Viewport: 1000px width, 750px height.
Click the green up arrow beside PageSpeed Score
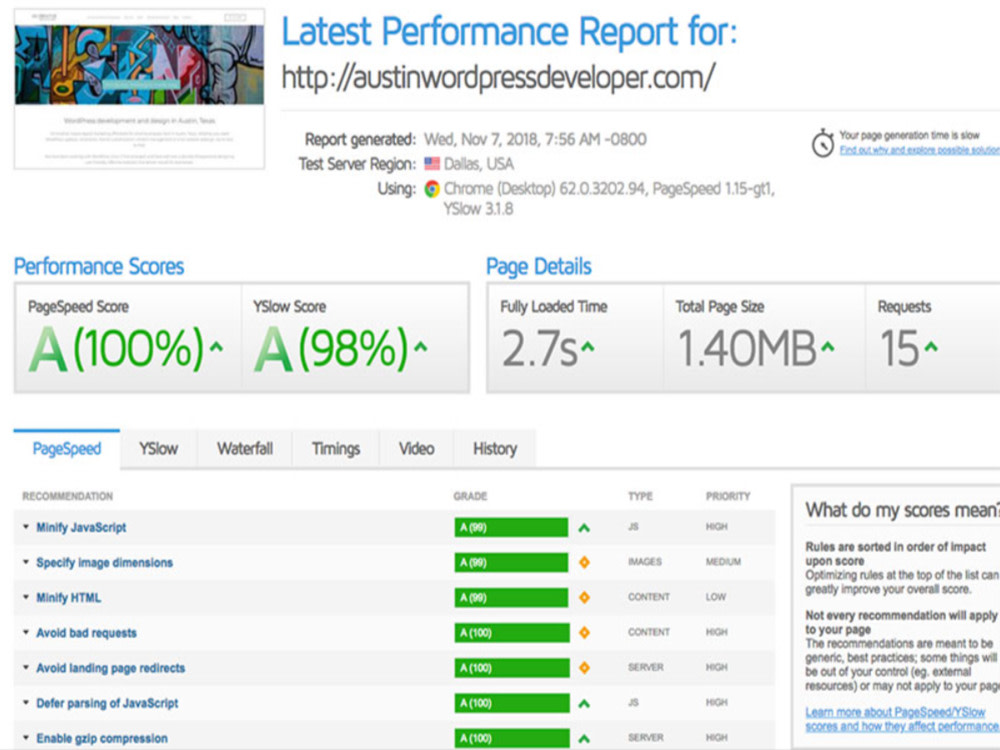tap(217, 347)
